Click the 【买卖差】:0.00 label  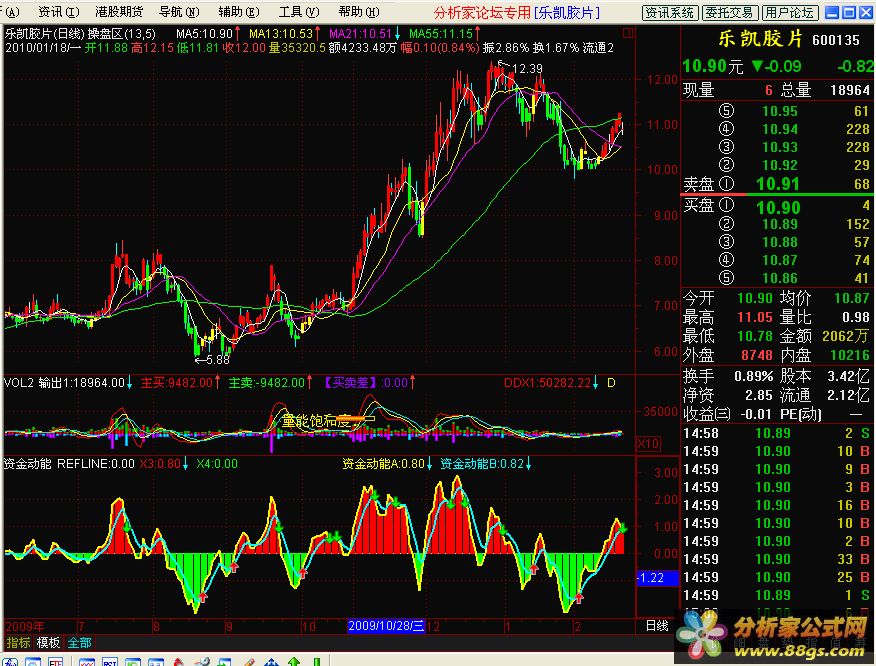point(369,383)
